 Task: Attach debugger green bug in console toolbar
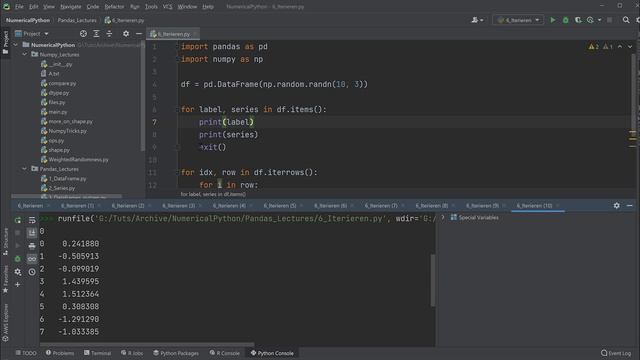coord(18,259)
